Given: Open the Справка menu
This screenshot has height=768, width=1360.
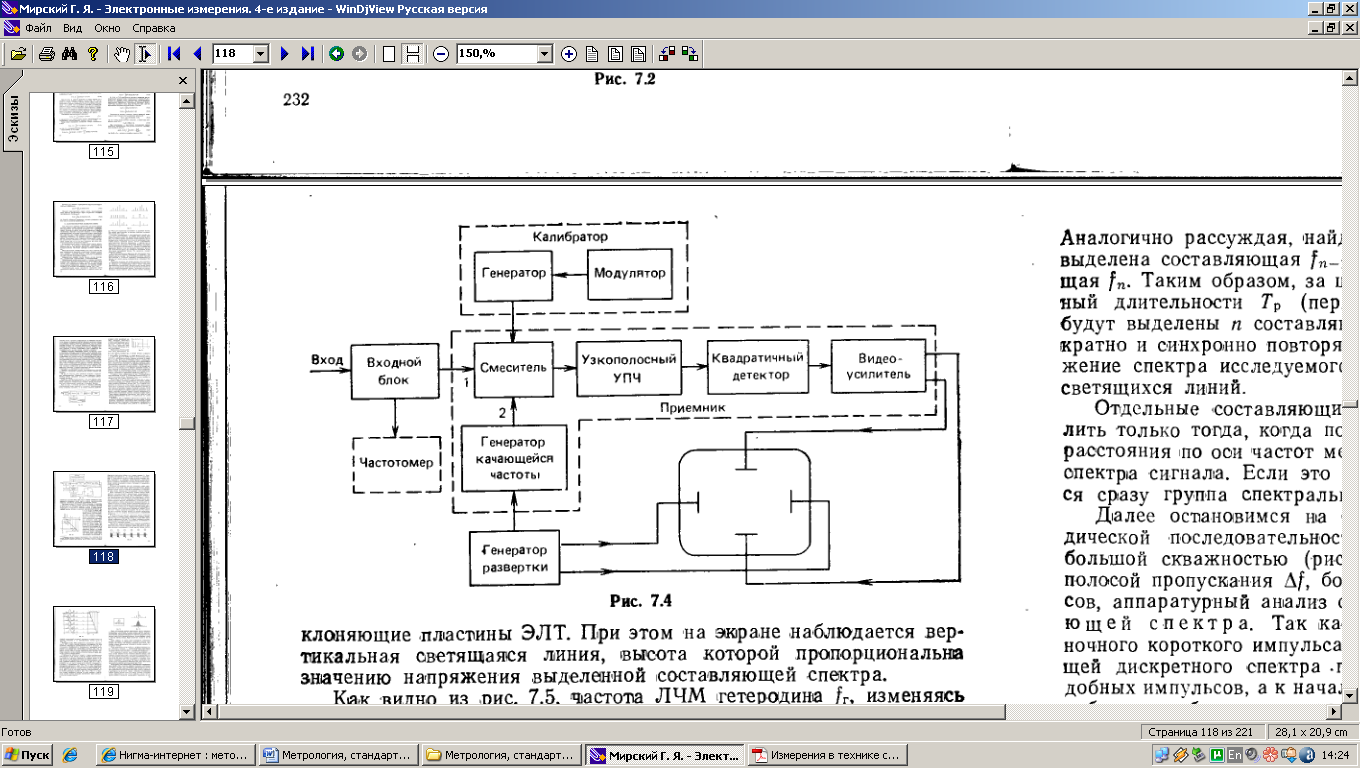Looking at the screenshot, I should click(x=153, y=28).
